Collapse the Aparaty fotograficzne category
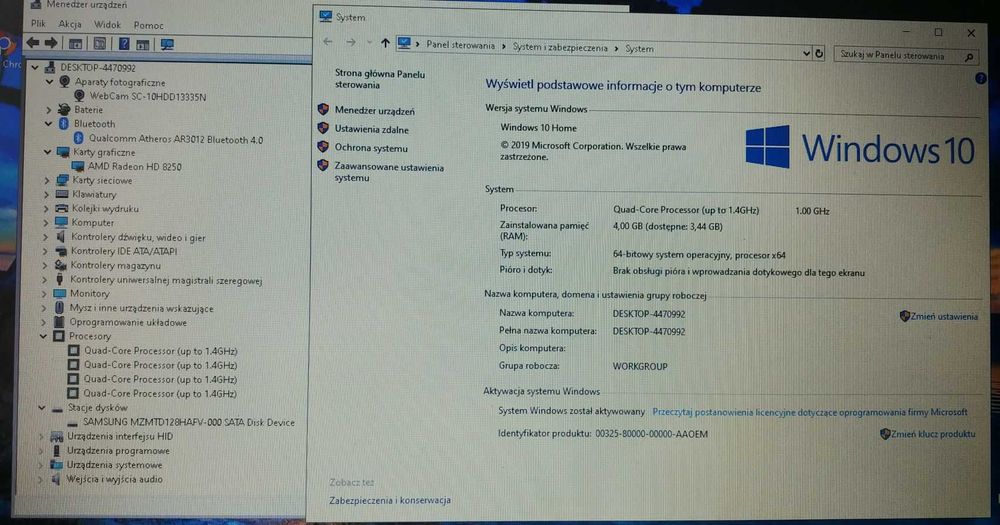The height and width of the screenshot is (525, 1000). (49, 82)
